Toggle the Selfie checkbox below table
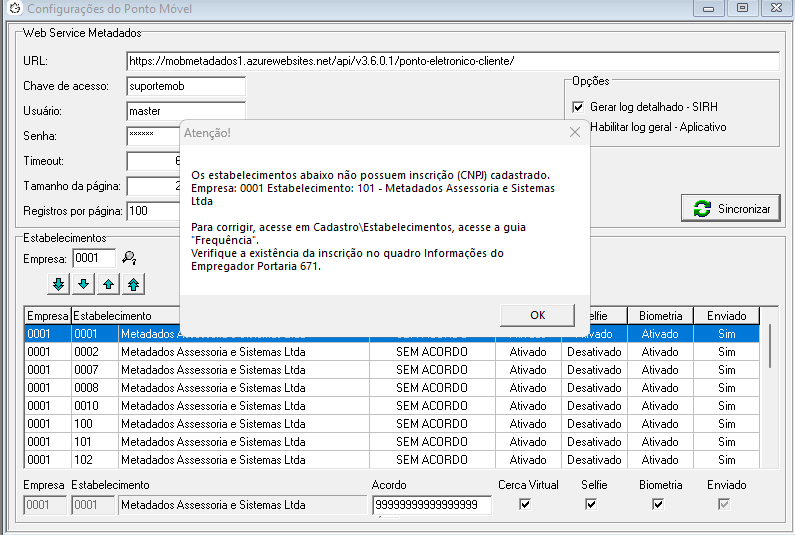795x535 pixels. click(x=592, y=505)
